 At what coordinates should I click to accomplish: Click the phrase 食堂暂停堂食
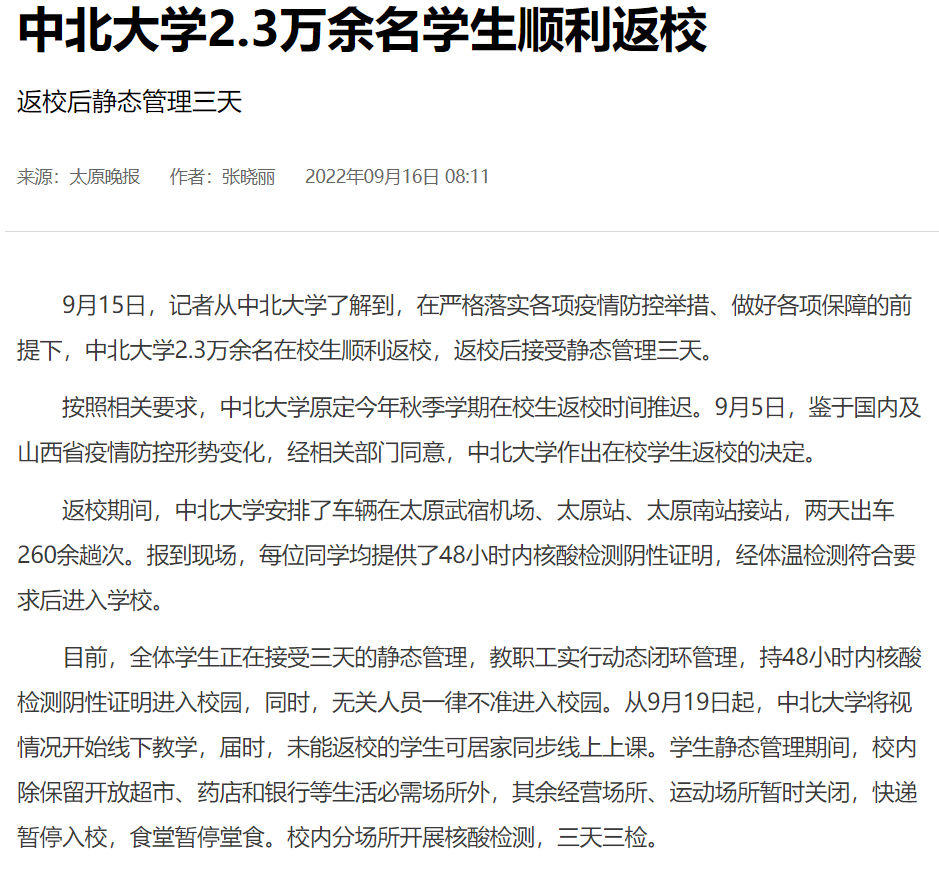pos(197,837)
